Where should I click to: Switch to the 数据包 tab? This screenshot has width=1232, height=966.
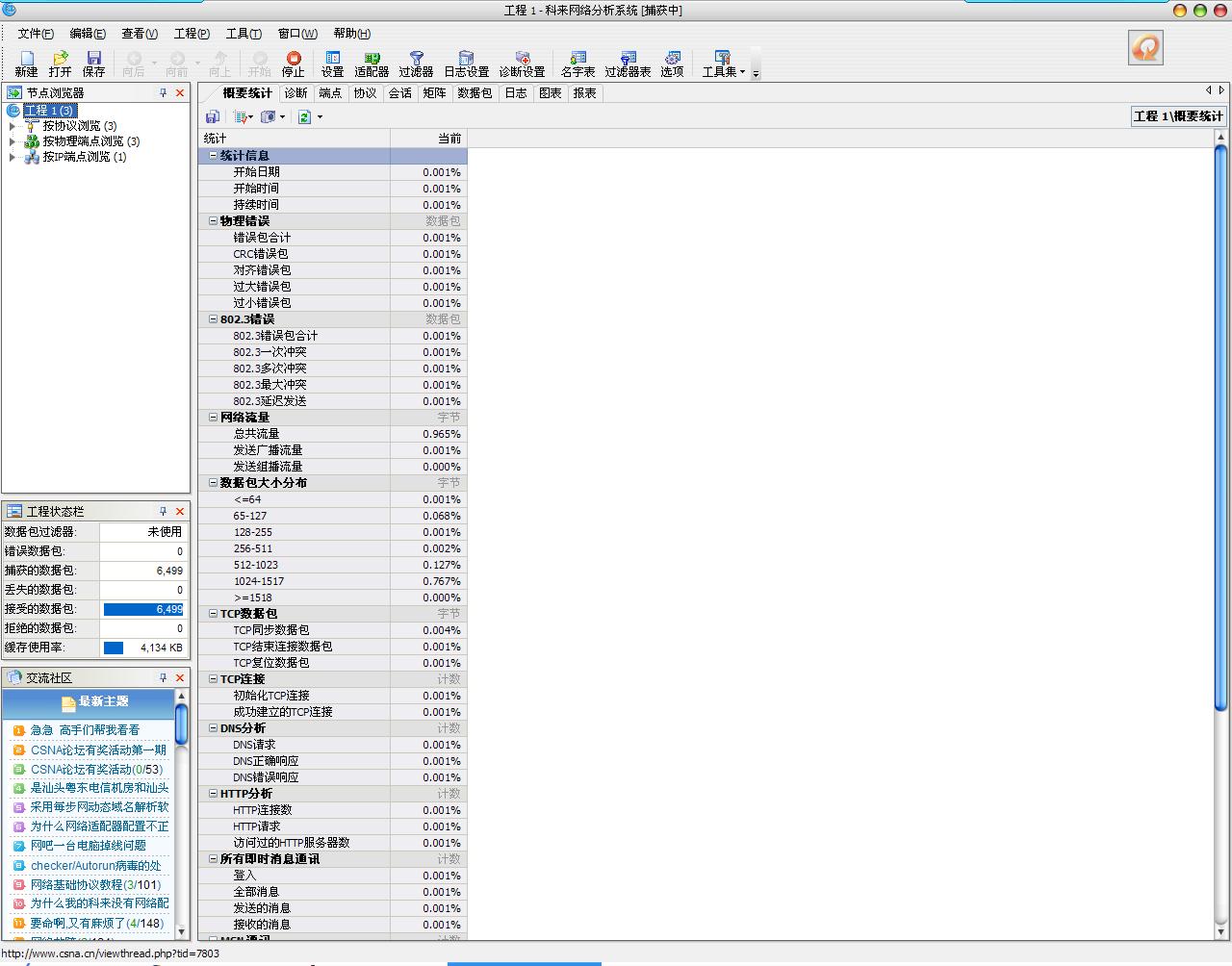click(475, 93)
